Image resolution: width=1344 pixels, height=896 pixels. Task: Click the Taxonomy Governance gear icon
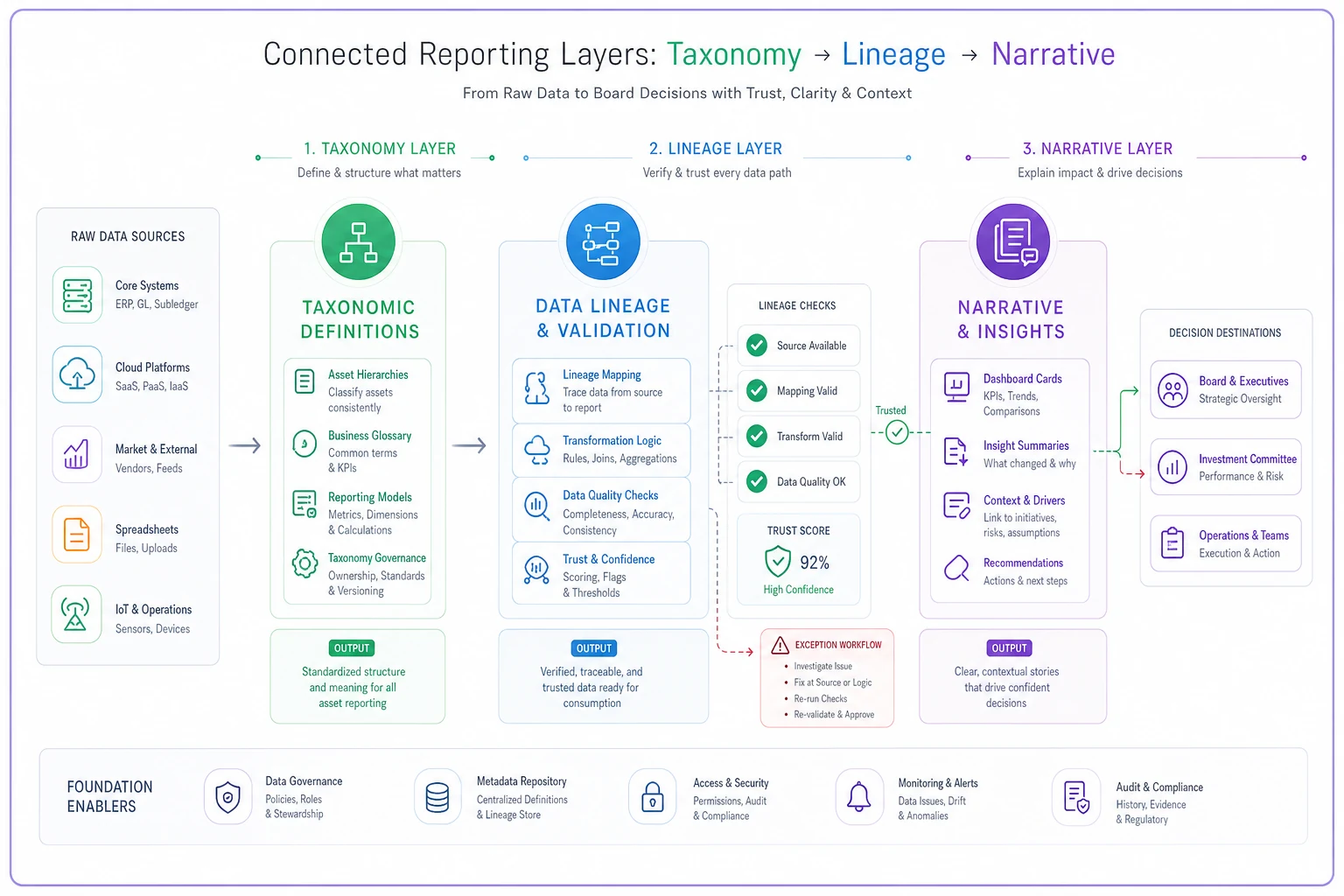[304, 563]
